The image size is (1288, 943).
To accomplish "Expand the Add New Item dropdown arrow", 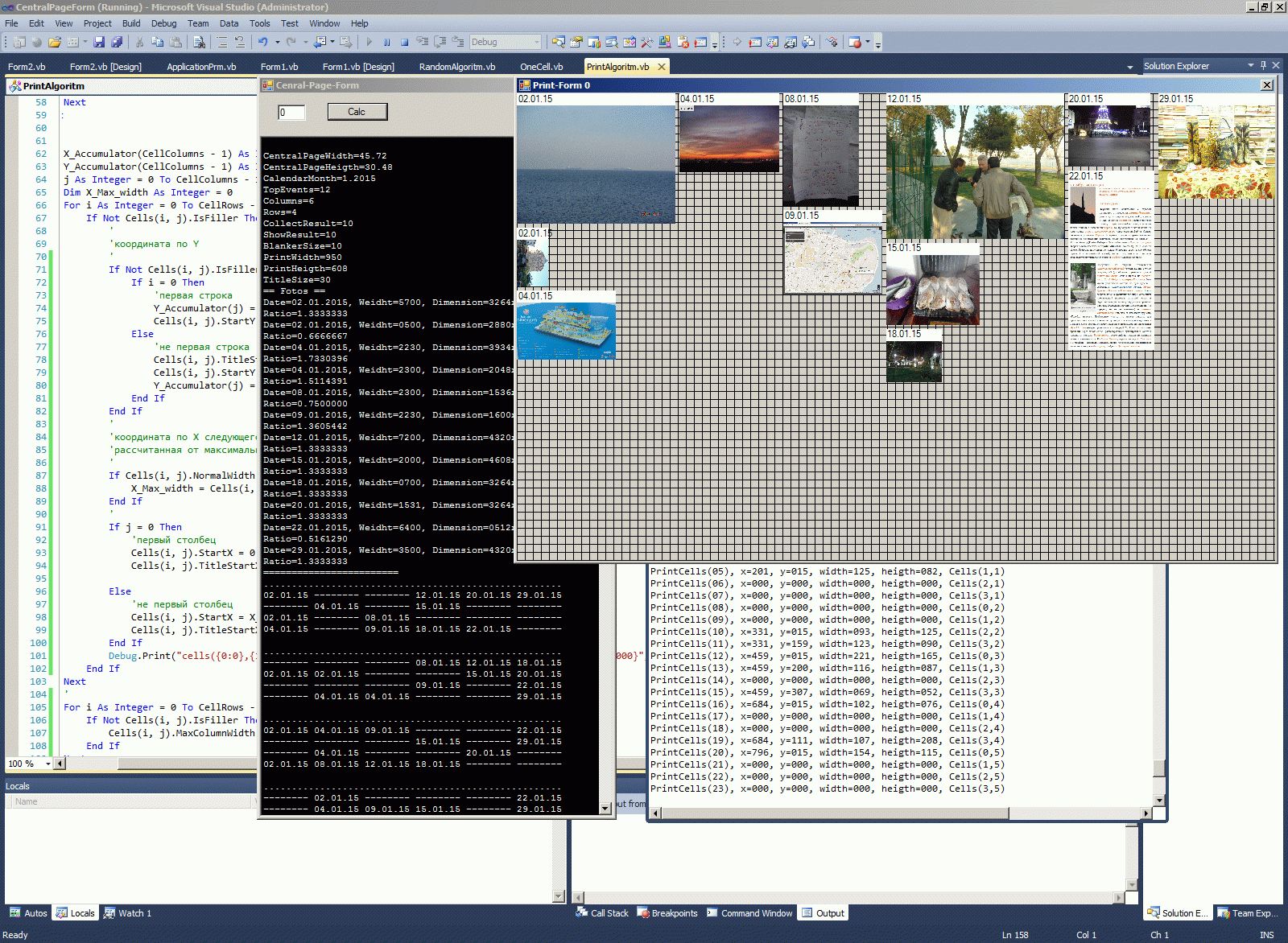I will [x=85, y=42].
